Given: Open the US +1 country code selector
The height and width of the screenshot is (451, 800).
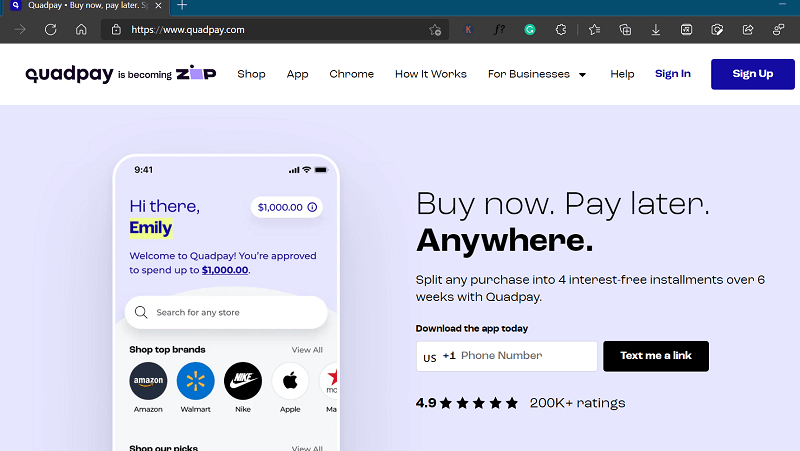Looking at the screenshot, I should (x=439, y=357).
